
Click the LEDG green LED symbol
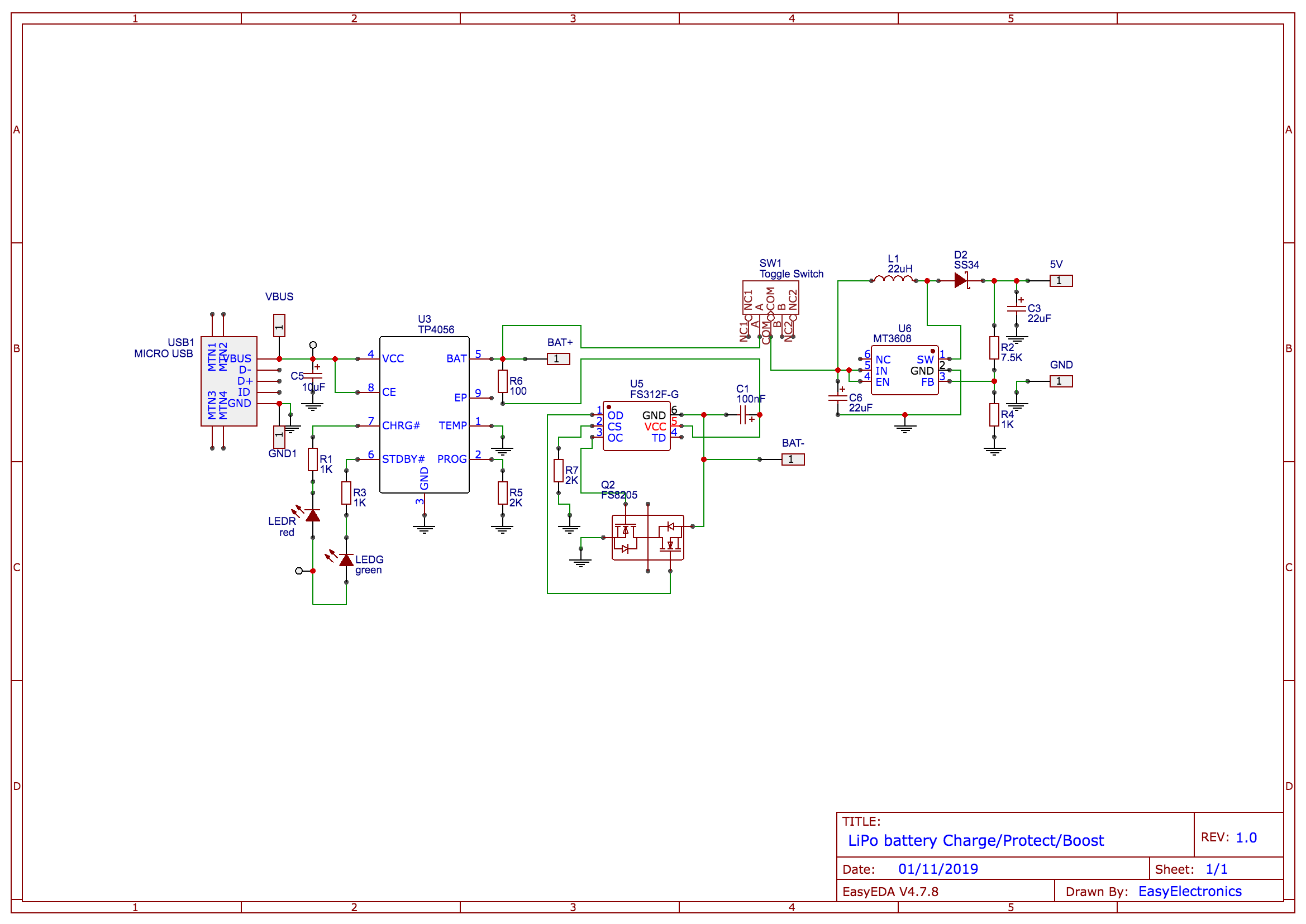(x=346, y=560)
